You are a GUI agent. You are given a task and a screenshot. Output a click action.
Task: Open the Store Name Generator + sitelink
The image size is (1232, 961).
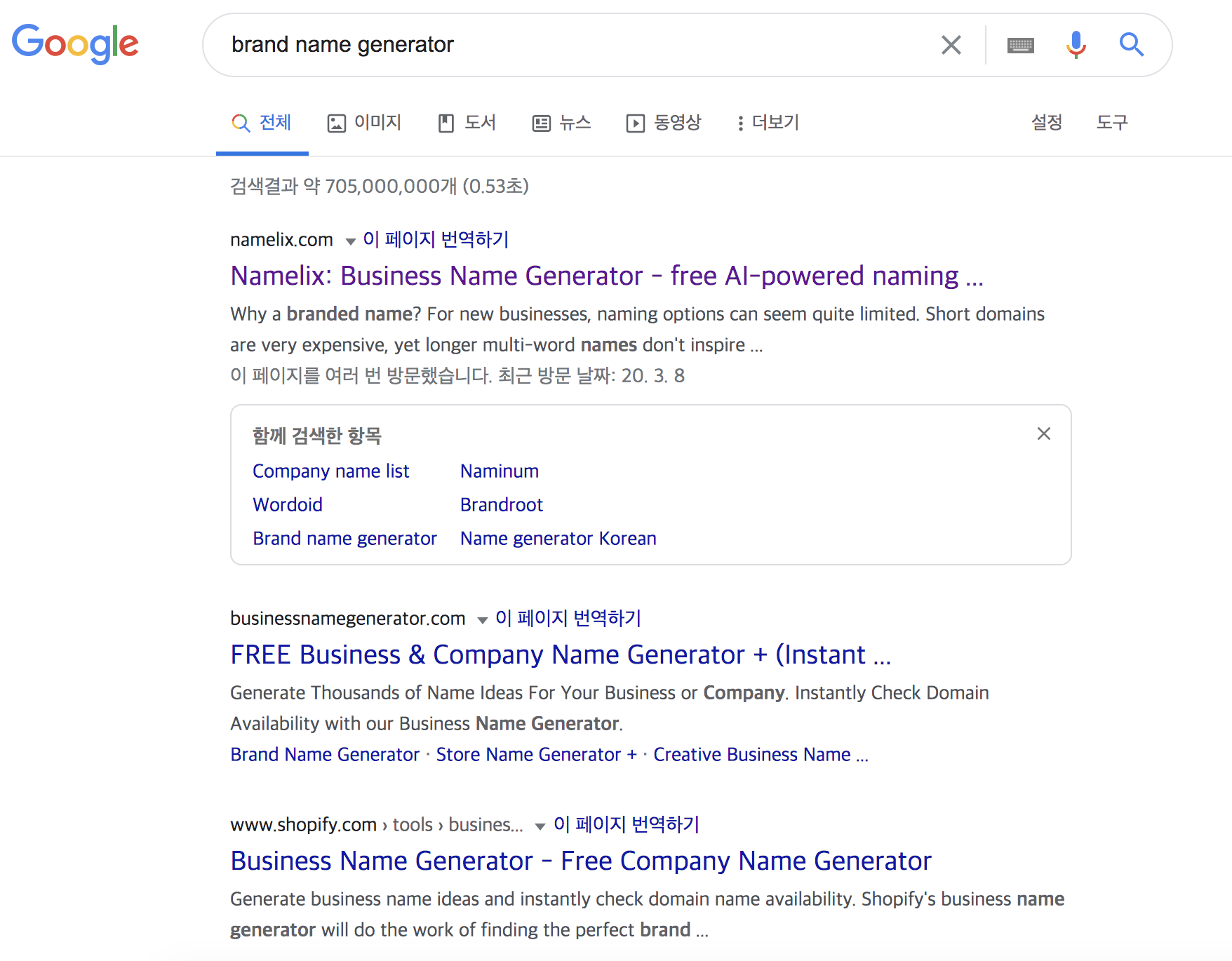point(536,754)
